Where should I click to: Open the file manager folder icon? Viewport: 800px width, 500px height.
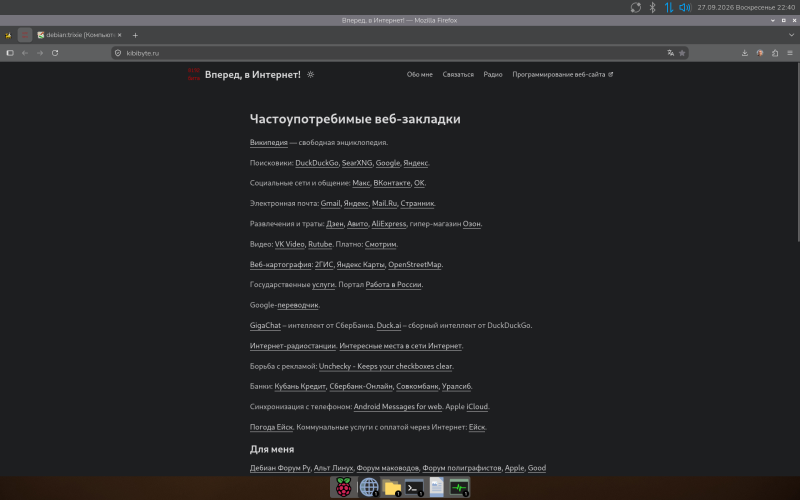click(x=391, y=488)
